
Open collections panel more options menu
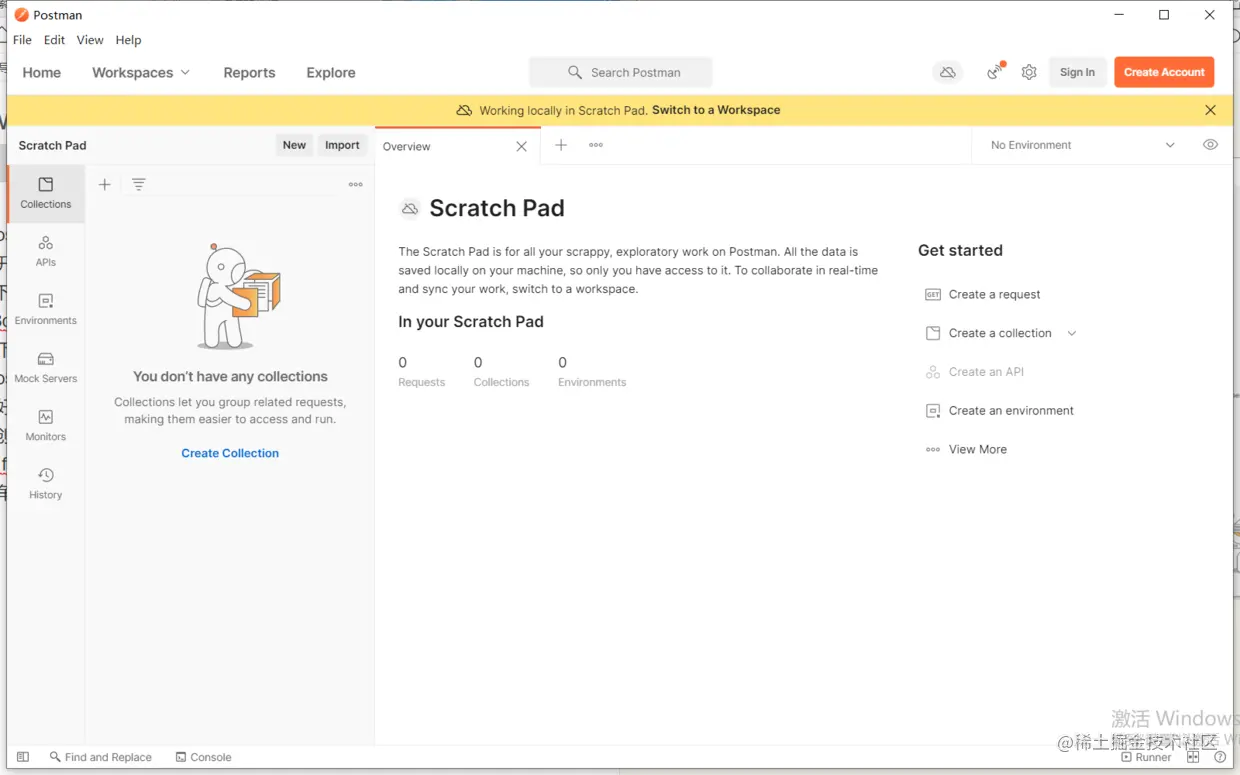coord(355,184)
